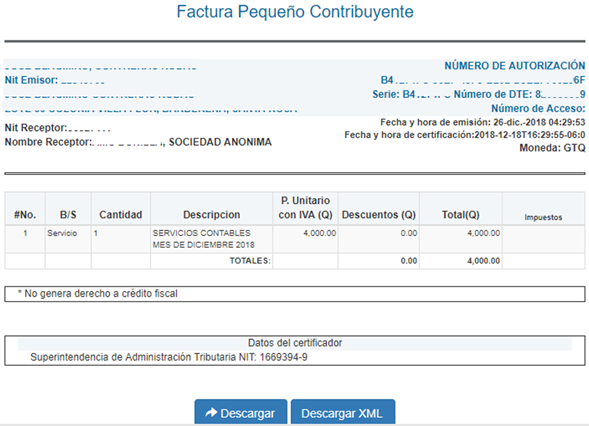
Task: Click the B/S column header
Action: click(68, 215)
